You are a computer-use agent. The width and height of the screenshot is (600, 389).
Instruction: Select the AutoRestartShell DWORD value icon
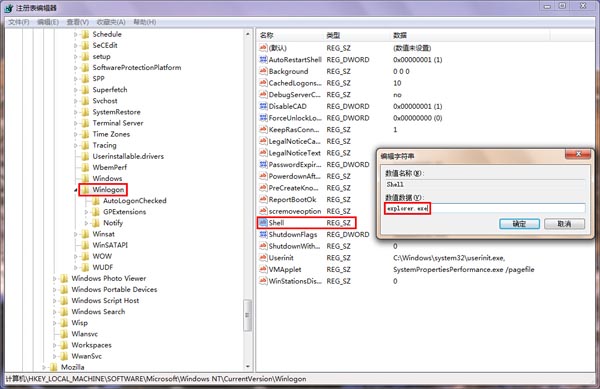(263, 60)
